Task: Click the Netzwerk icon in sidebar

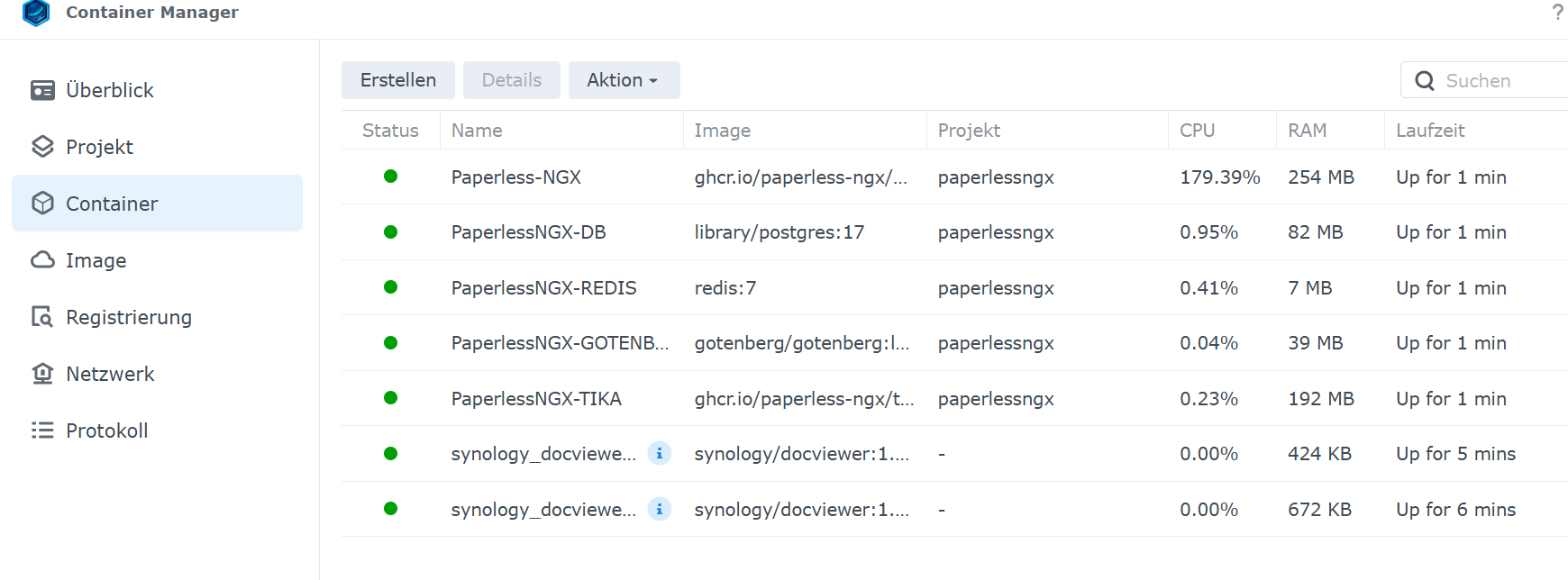Action: pyautogui.click(x=42, y=374)
